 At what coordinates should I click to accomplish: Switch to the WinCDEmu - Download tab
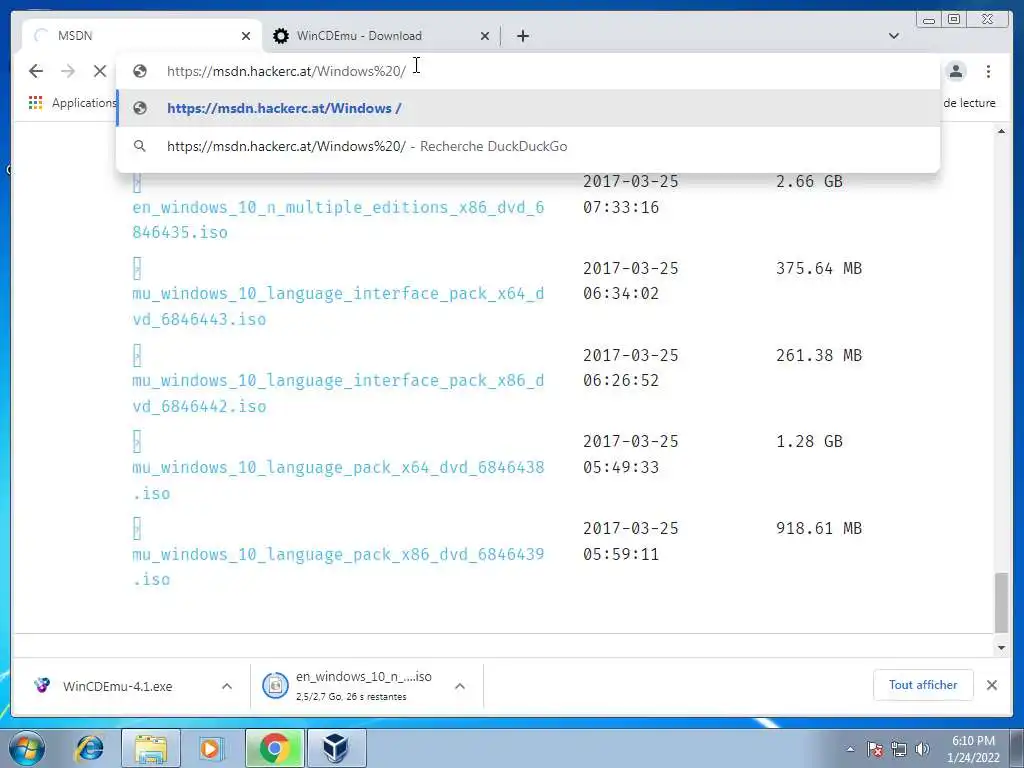point(382,36)
